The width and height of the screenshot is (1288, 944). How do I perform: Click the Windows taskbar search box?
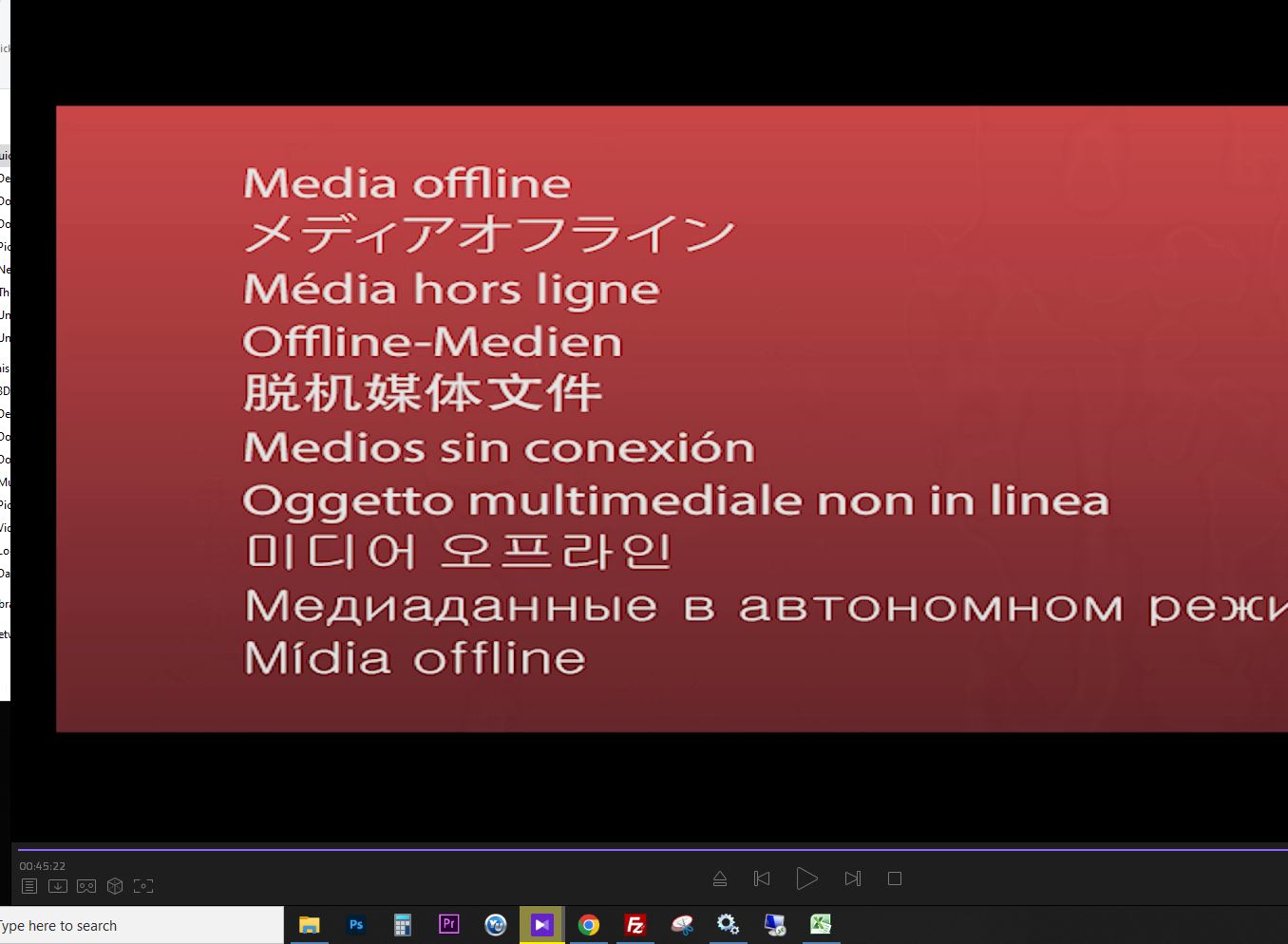(x=142, y=925)
